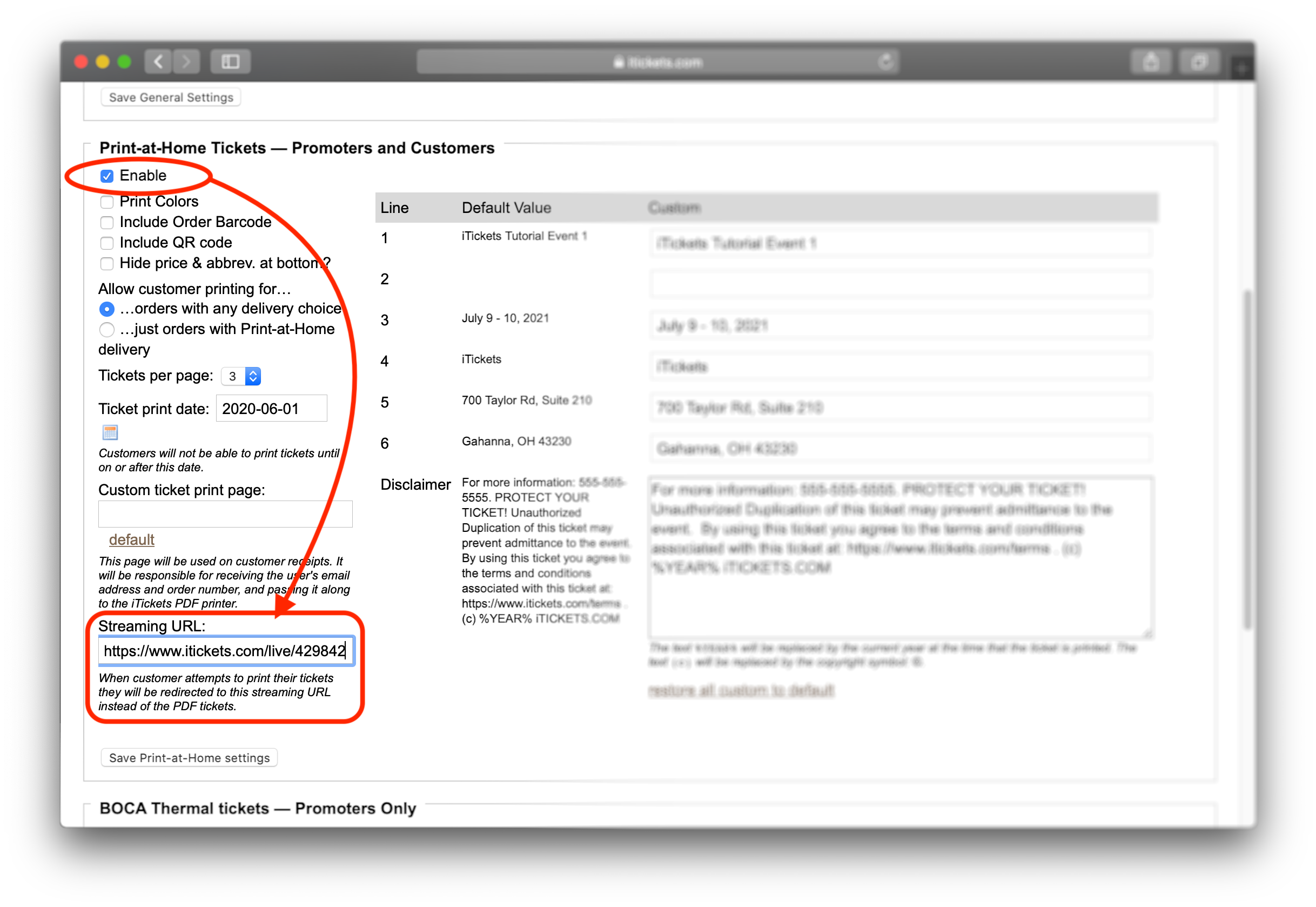
Task: Click restore all custom to default link
Action: click(741, 690)
